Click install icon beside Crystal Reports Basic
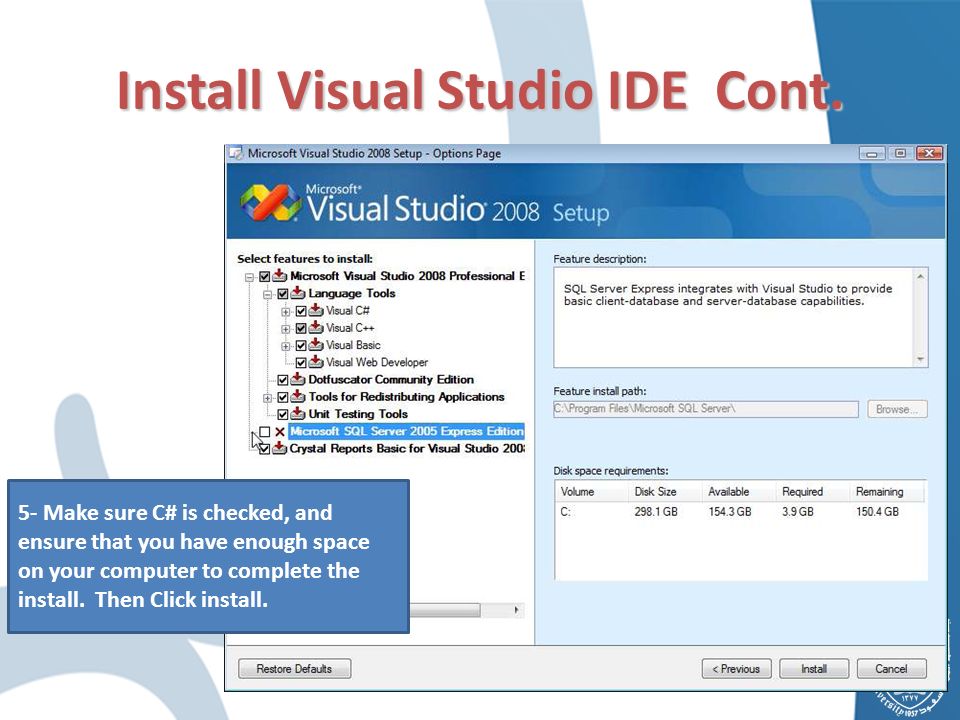Image resolution: width=960 pixels, height=720 pixels. click(x=279, y=449)
